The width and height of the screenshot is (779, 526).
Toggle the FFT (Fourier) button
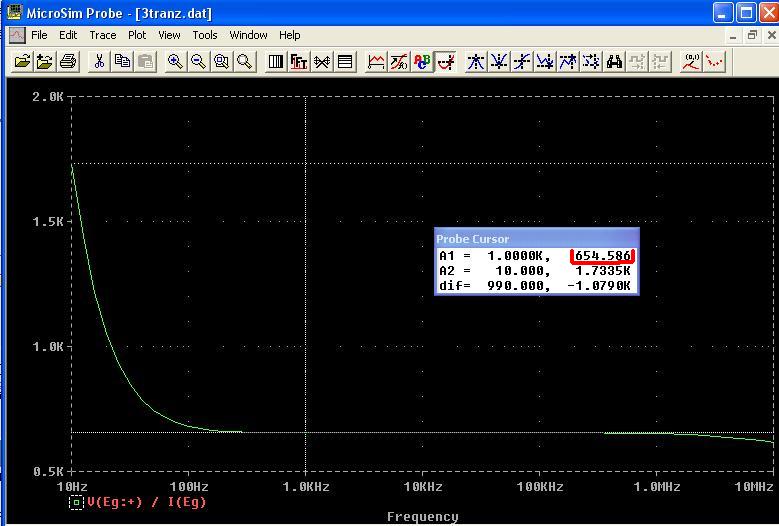pos(299,62)
